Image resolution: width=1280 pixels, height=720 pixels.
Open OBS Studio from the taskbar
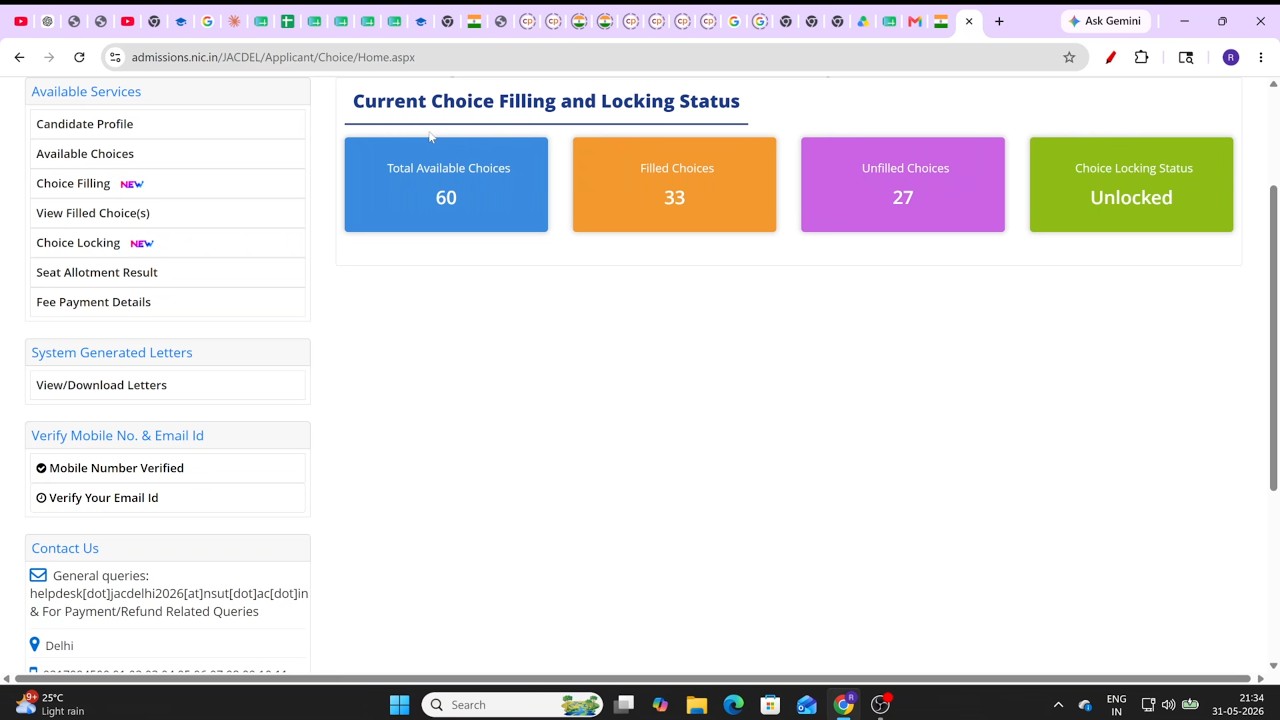[880, 705]
